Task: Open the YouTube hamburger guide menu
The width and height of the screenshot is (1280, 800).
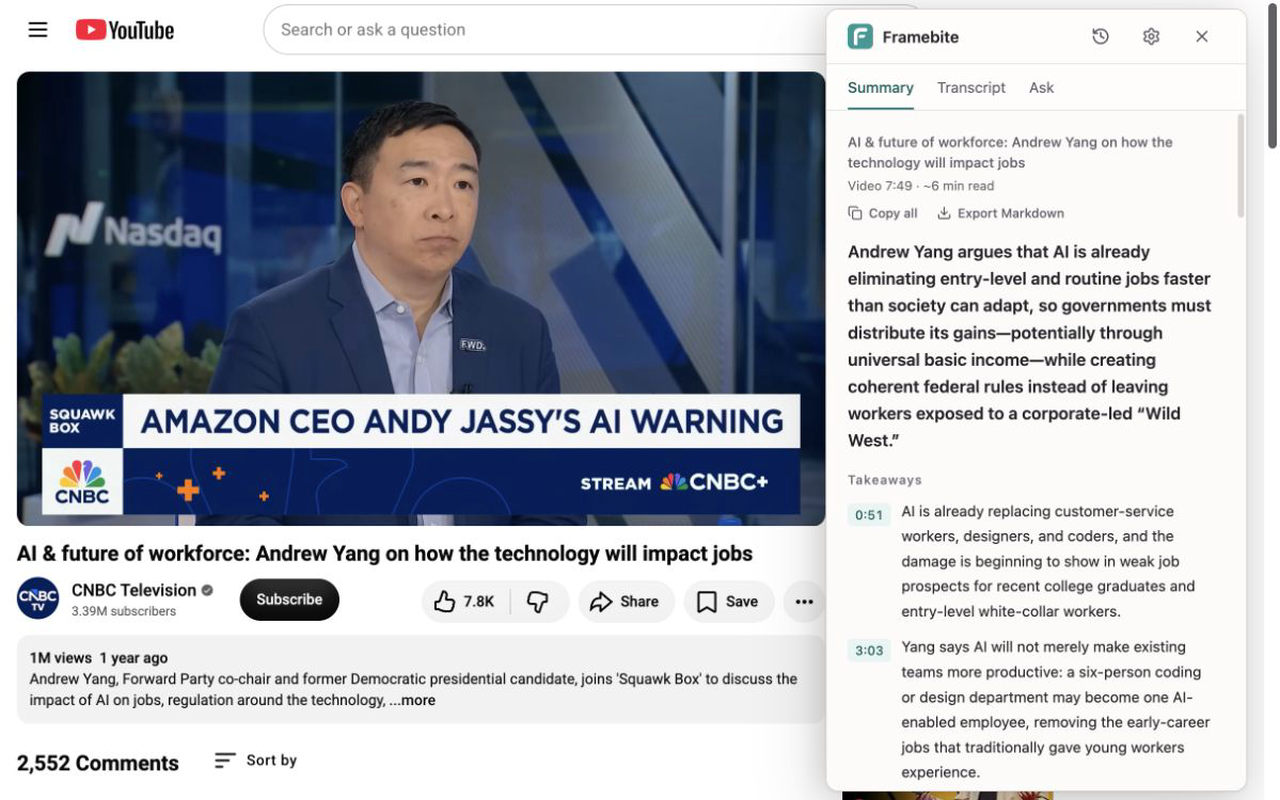Action: [38, 30]
